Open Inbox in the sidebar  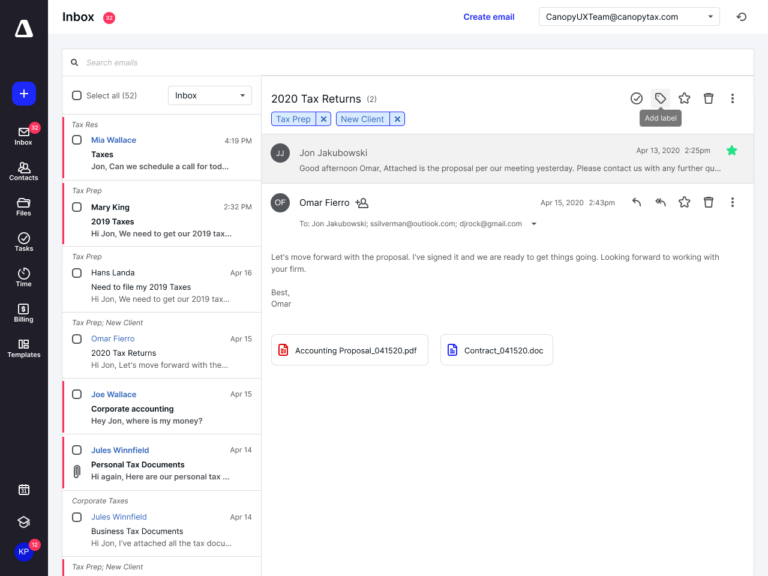tap(24, 135)
